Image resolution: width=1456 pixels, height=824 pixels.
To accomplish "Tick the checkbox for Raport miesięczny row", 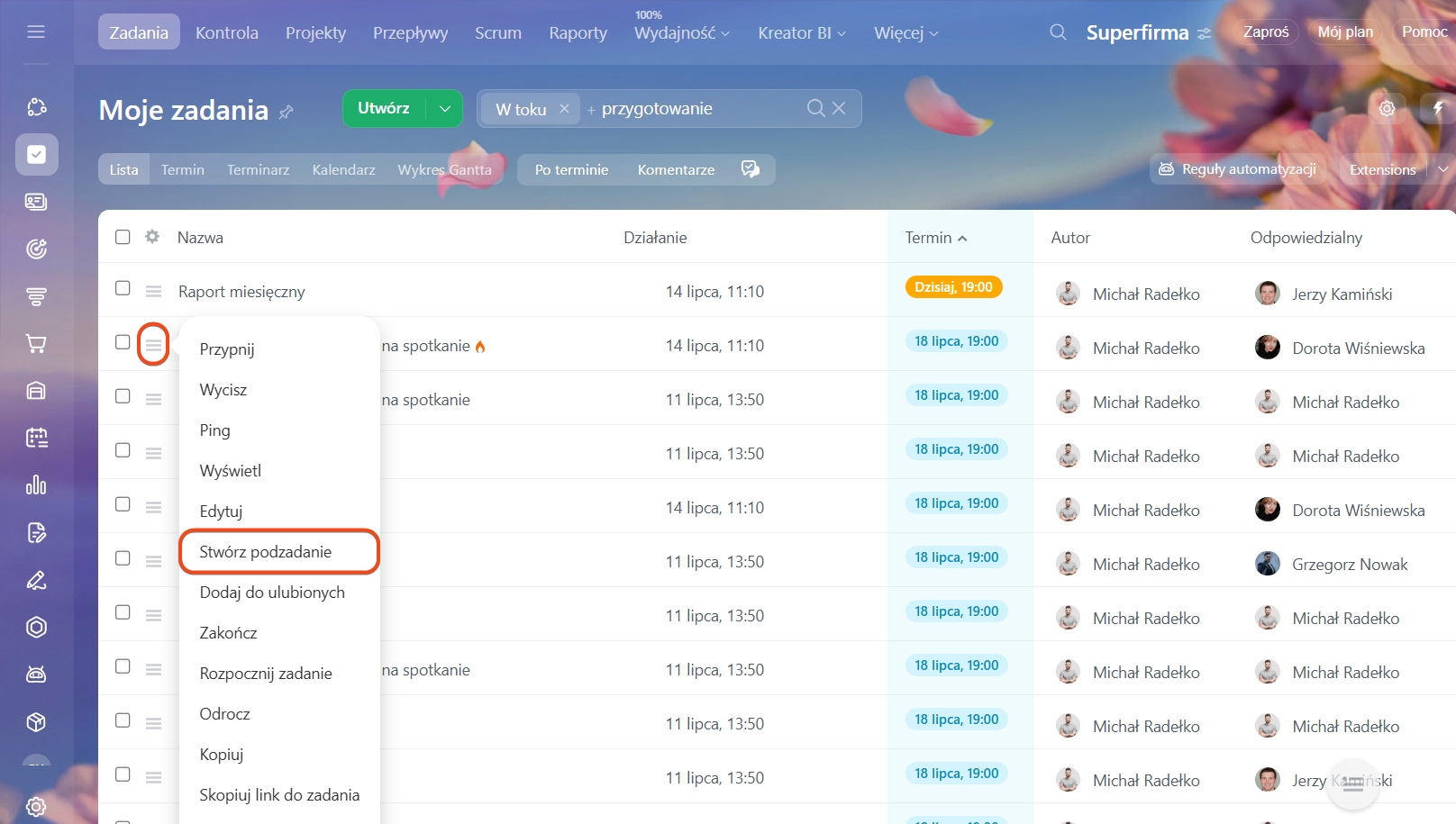I will click(123, 288).
